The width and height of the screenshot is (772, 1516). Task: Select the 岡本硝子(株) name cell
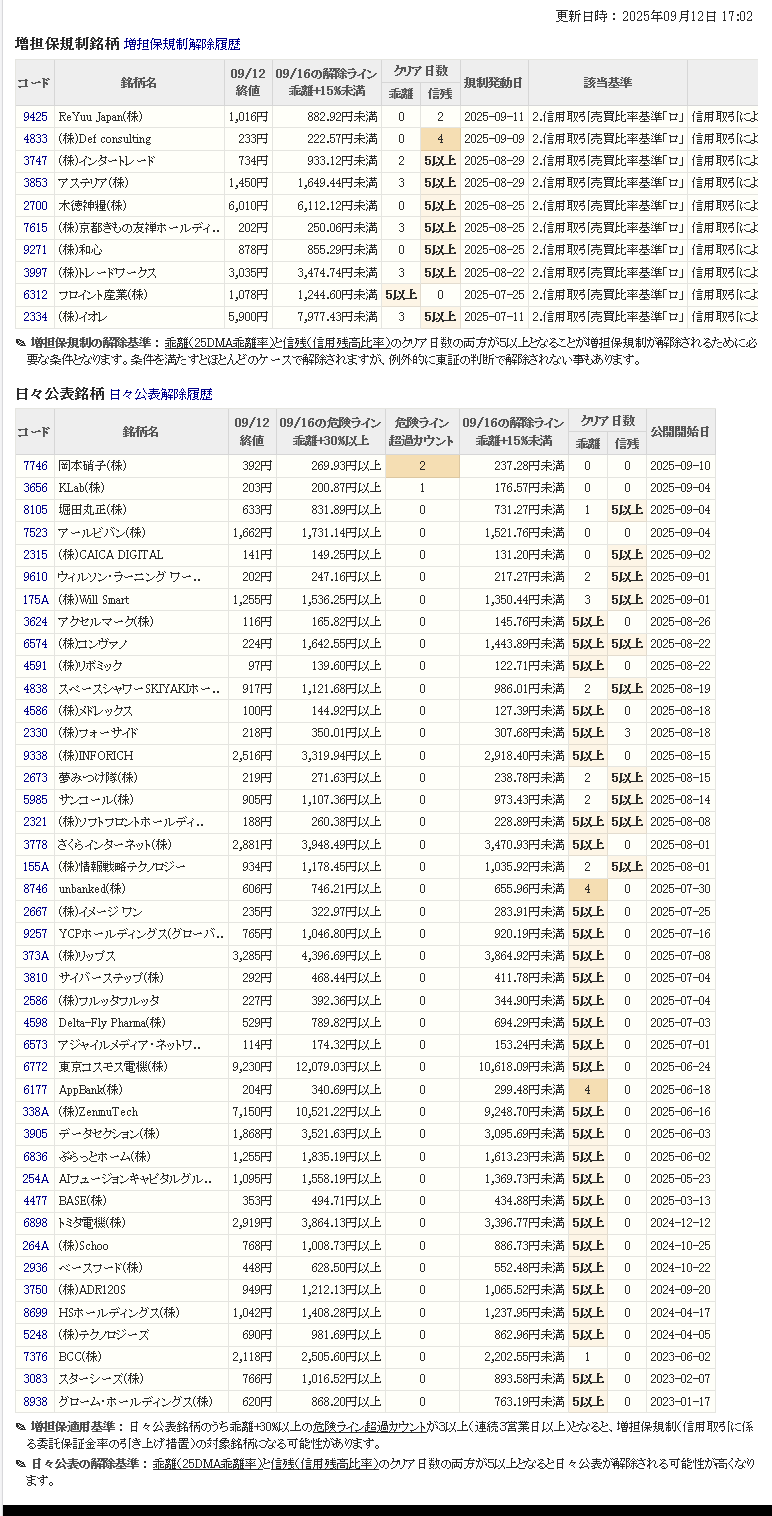coord(141,466)
